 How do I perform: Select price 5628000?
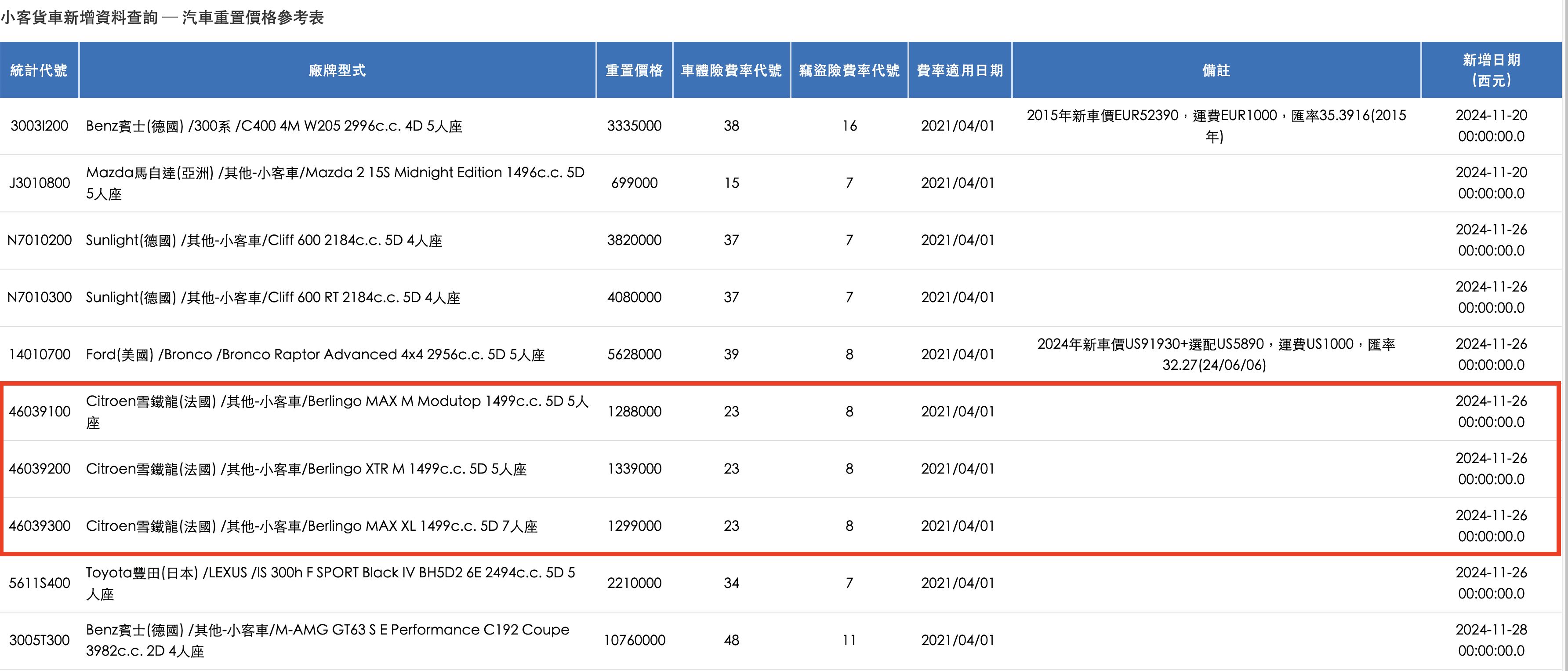coord(634,355)
